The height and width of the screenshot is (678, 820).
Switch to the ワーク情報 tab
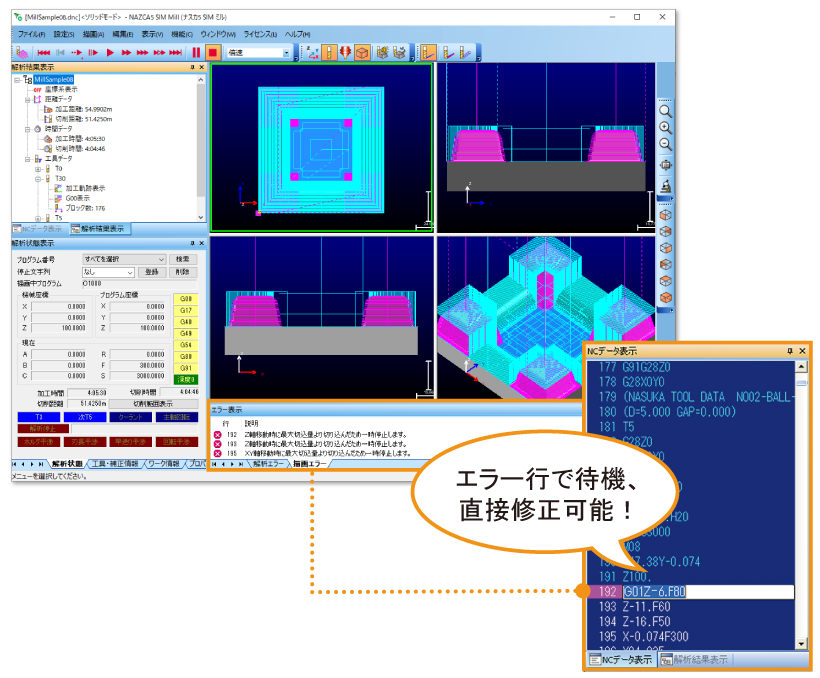click(x=164, y=464)
